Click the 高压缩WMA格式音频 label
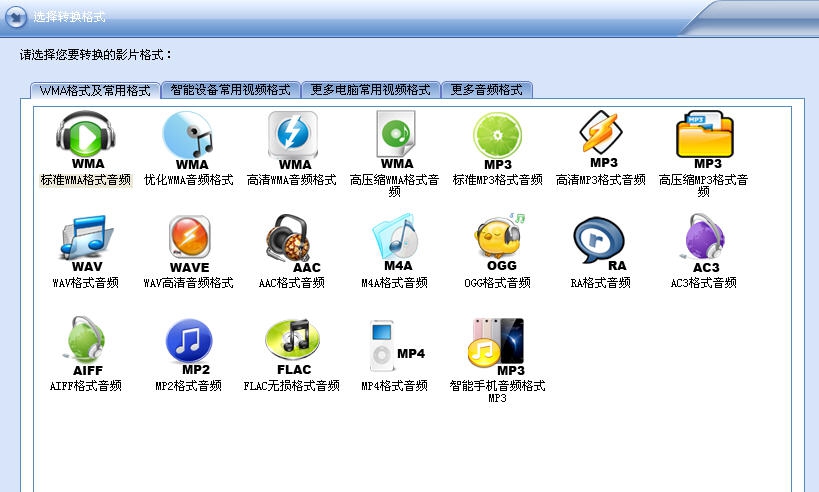The height and width of the screenshot is (492, 819). point(394,186)
